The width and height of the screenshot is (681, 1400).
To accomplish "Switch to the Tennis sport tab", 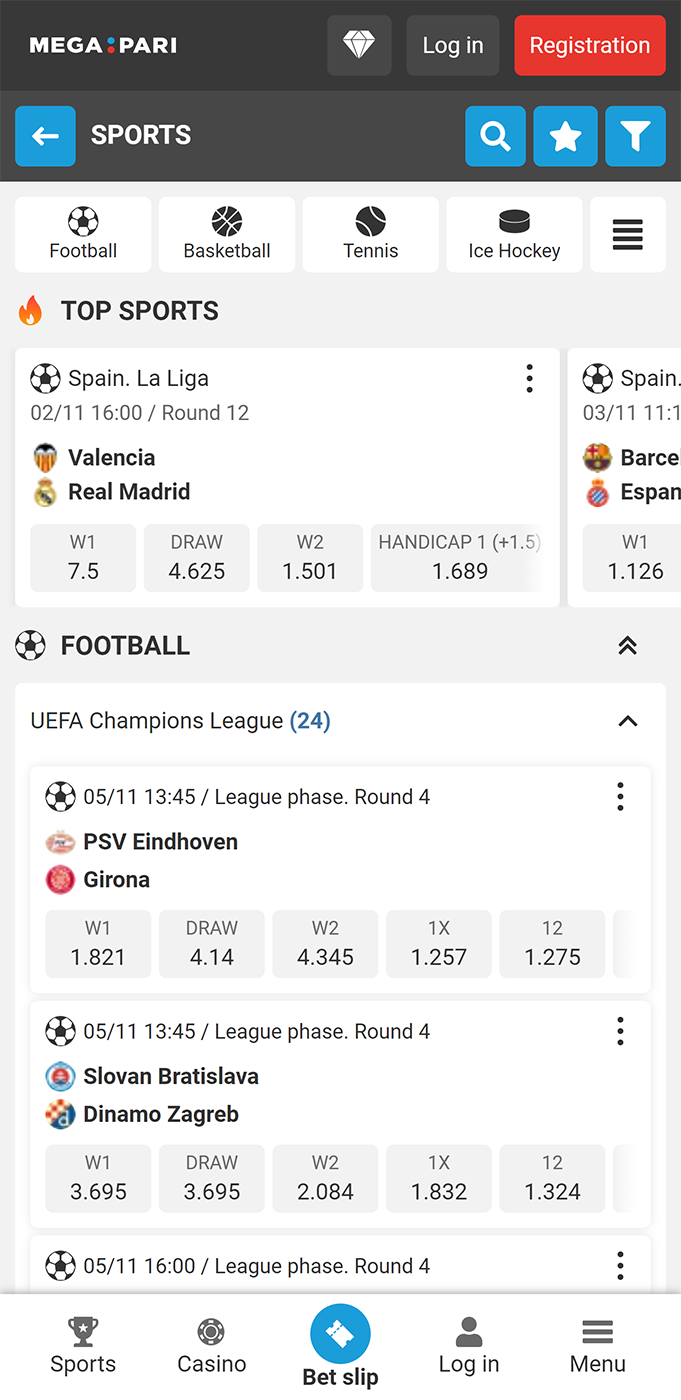I will tap(370, 235).
